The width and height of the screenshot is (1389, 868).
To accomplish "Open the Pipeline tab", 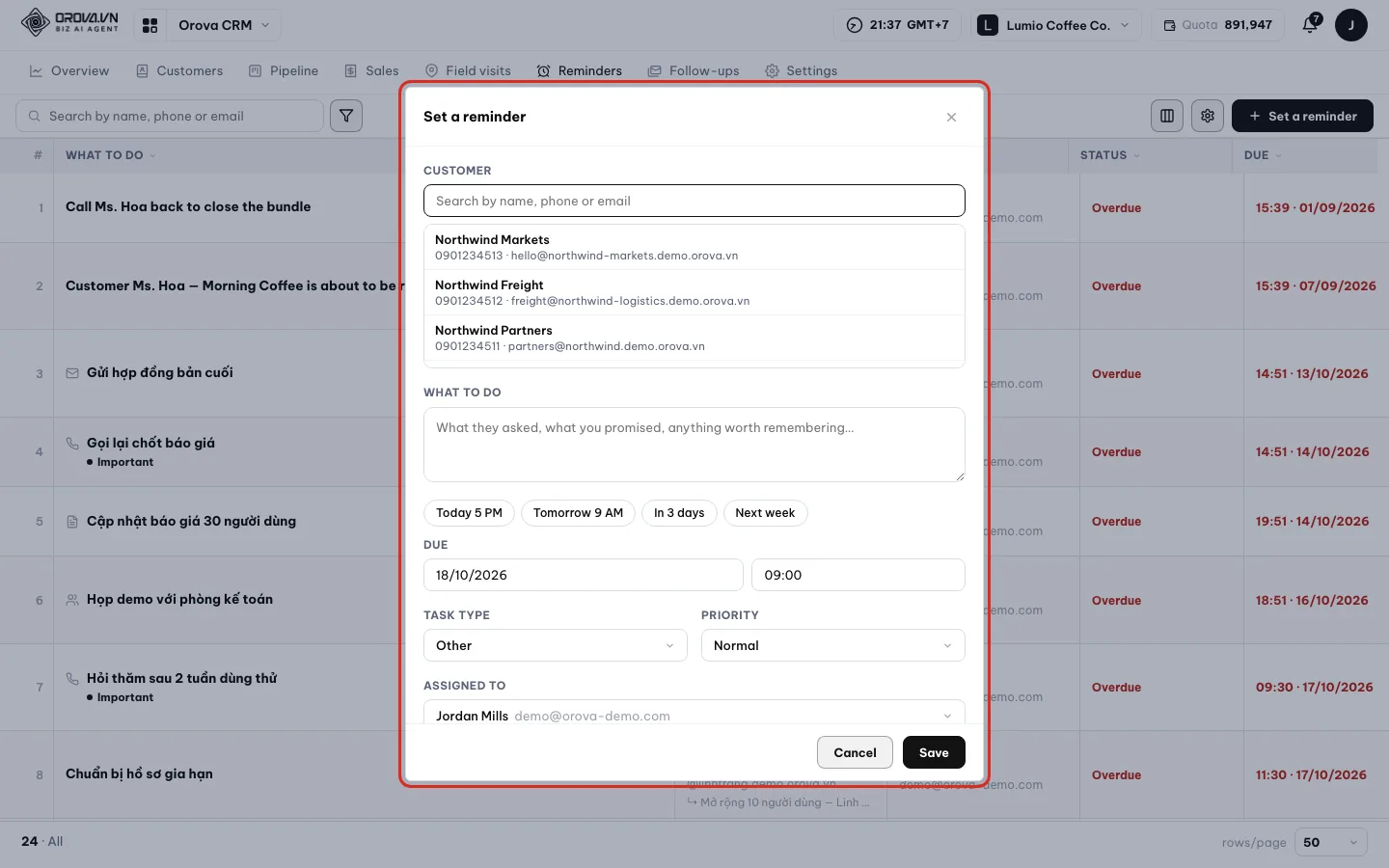I will point(284,70).
